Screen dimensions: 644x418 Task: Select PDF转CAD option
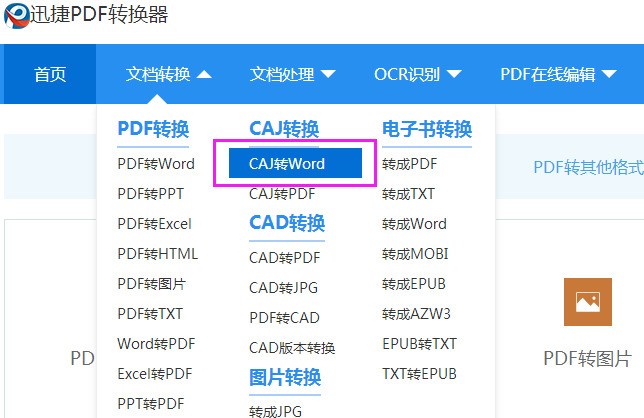(284, 318)
